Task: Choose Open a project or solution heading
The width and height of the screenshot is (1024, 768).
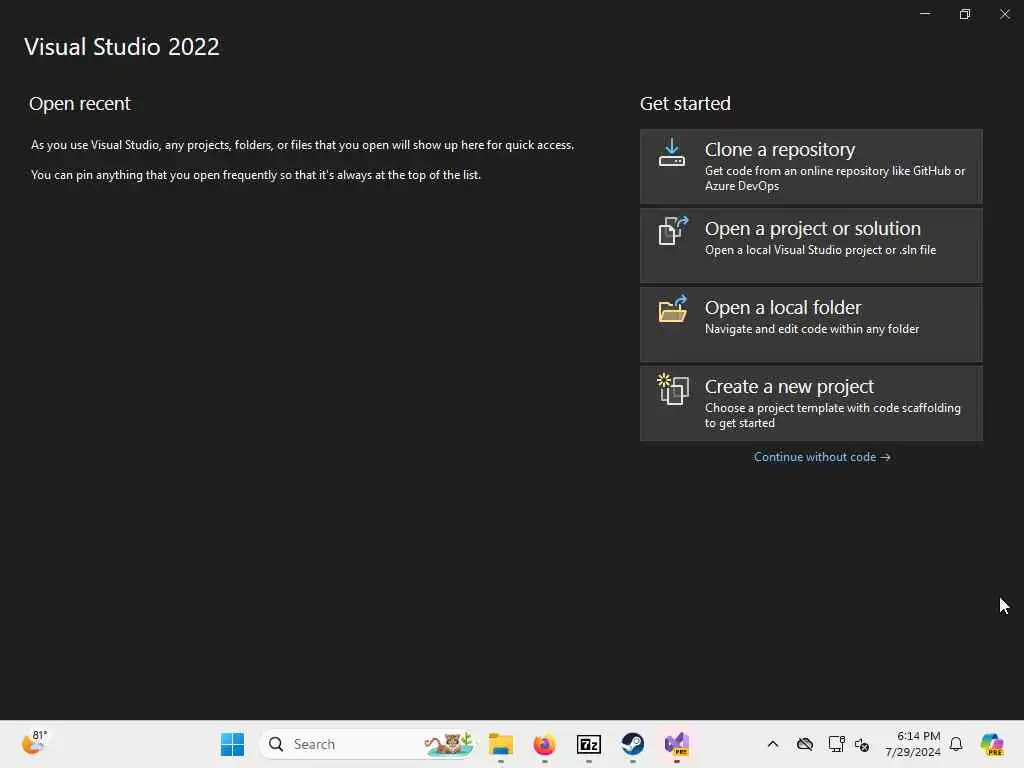Action: coord(812,229)
